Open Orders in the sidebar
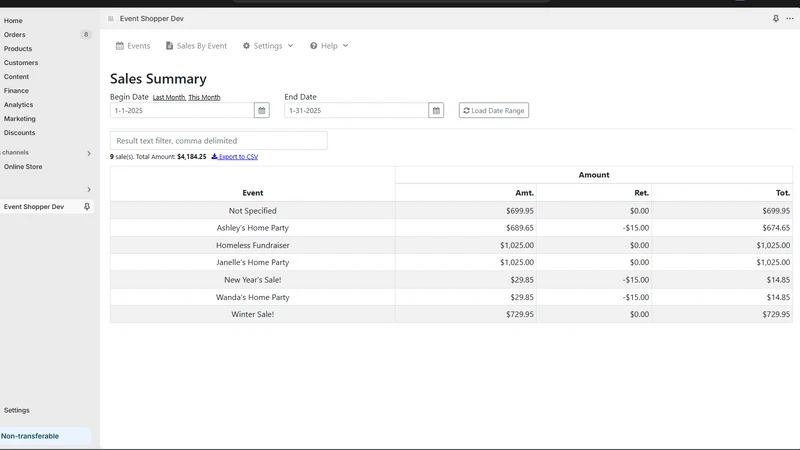The height and width of the screenshot is (450, 800). pos(14,35)
